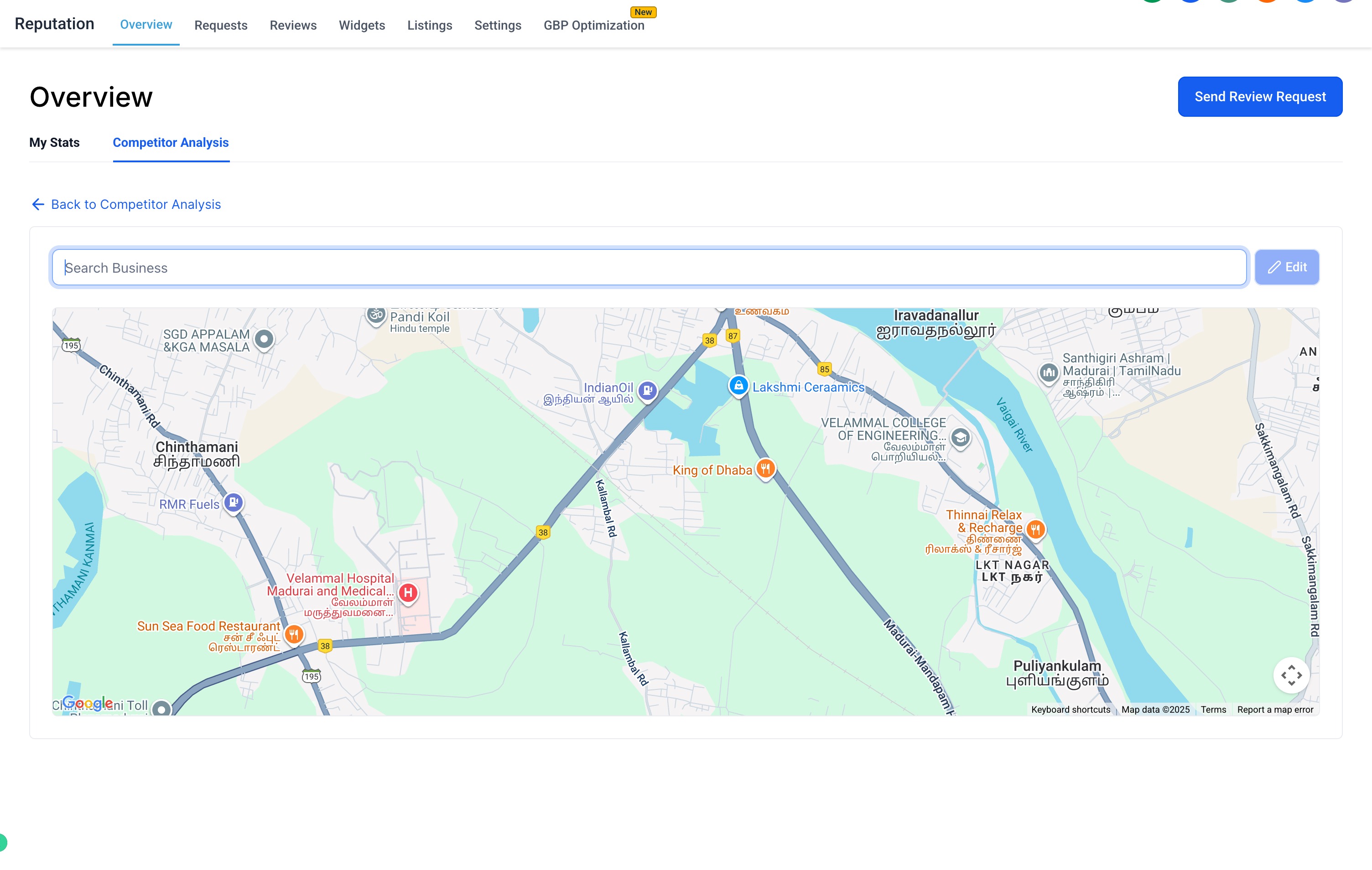Toggle the map fullscreen view button
Viewport: 1372px width, 870px height.
(x=1291, y=675)
